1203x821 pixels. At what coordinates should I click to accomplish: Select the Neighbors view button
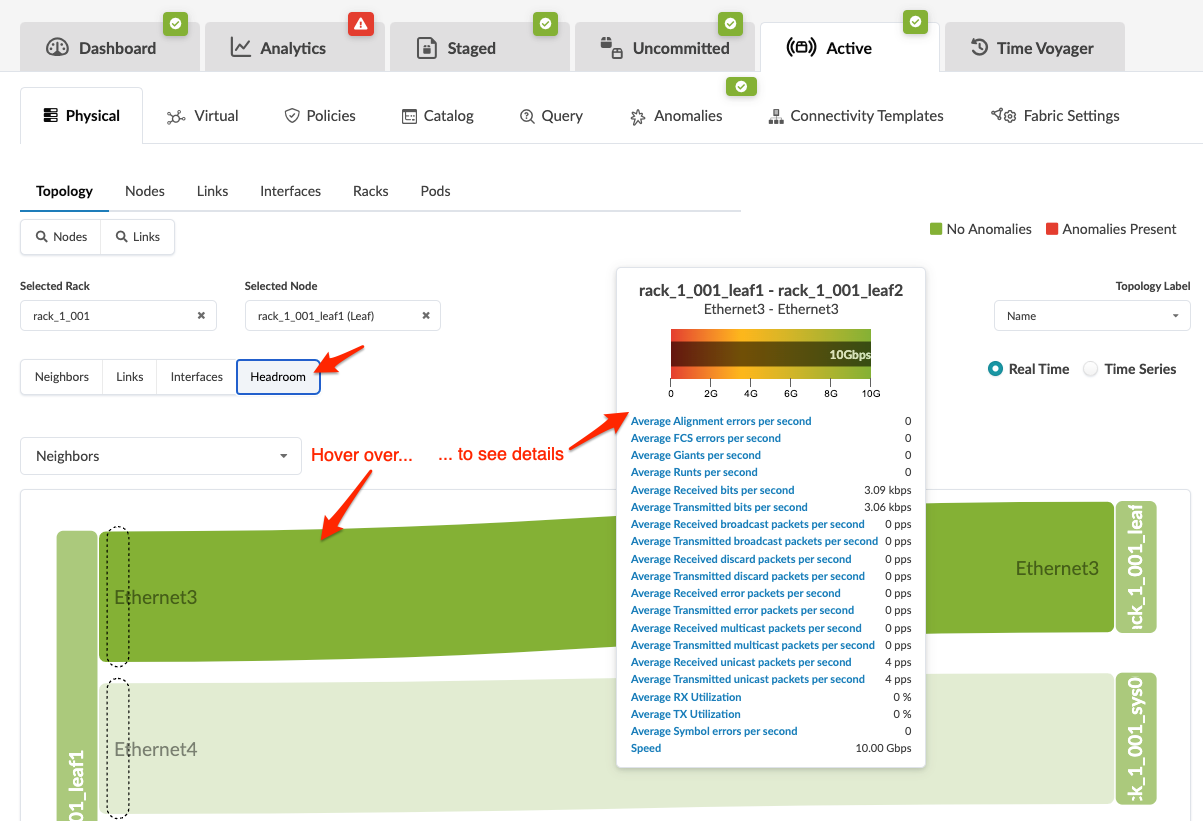point(62,377)
